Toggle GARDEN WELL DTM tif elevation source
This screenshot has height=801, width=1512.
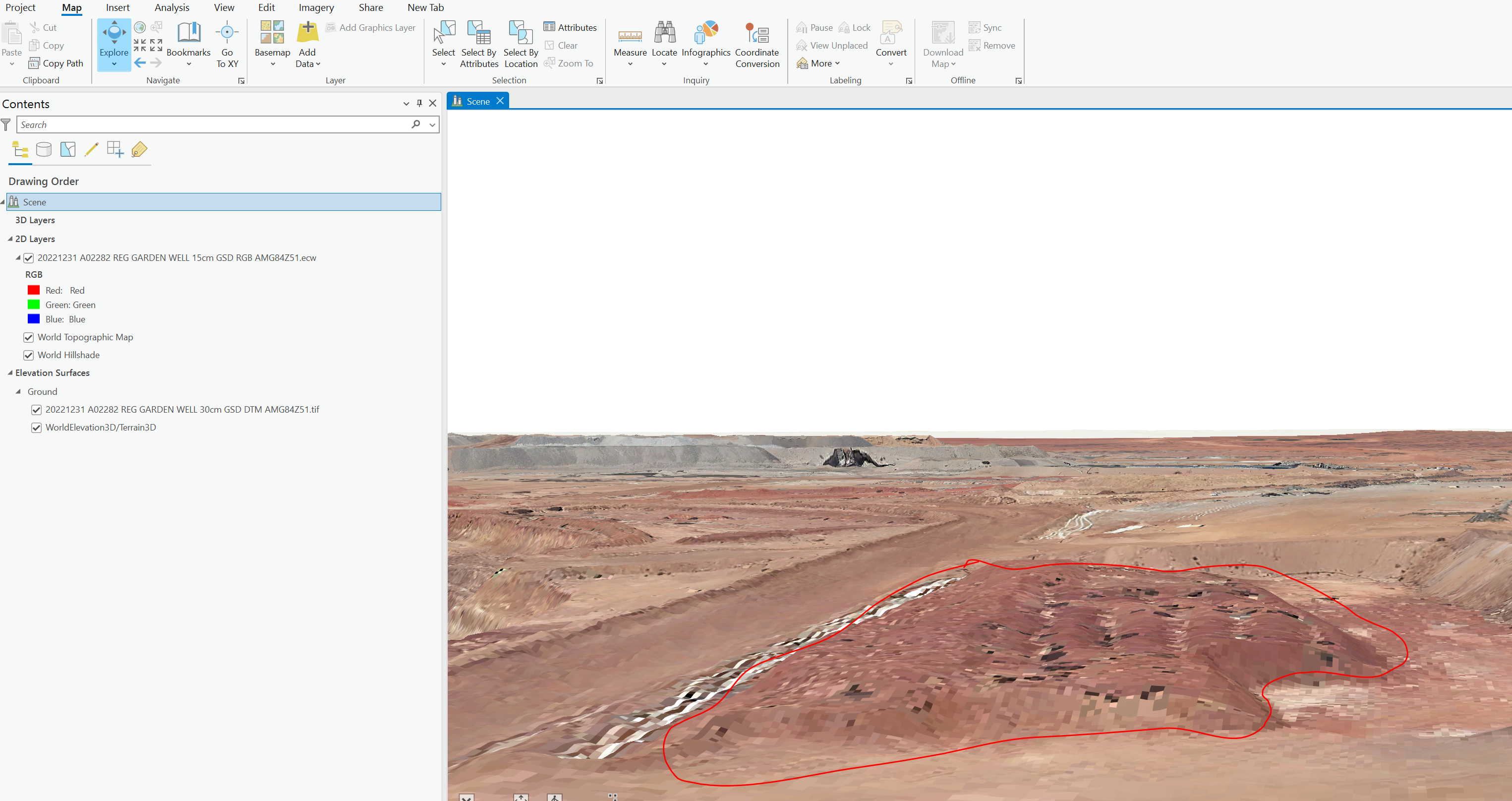click(x=36, y=410)
